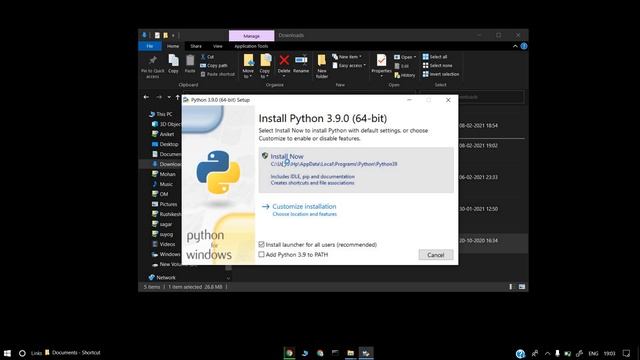
Task: Open Explorer Help blue question icon
Action: coord(524,46)
